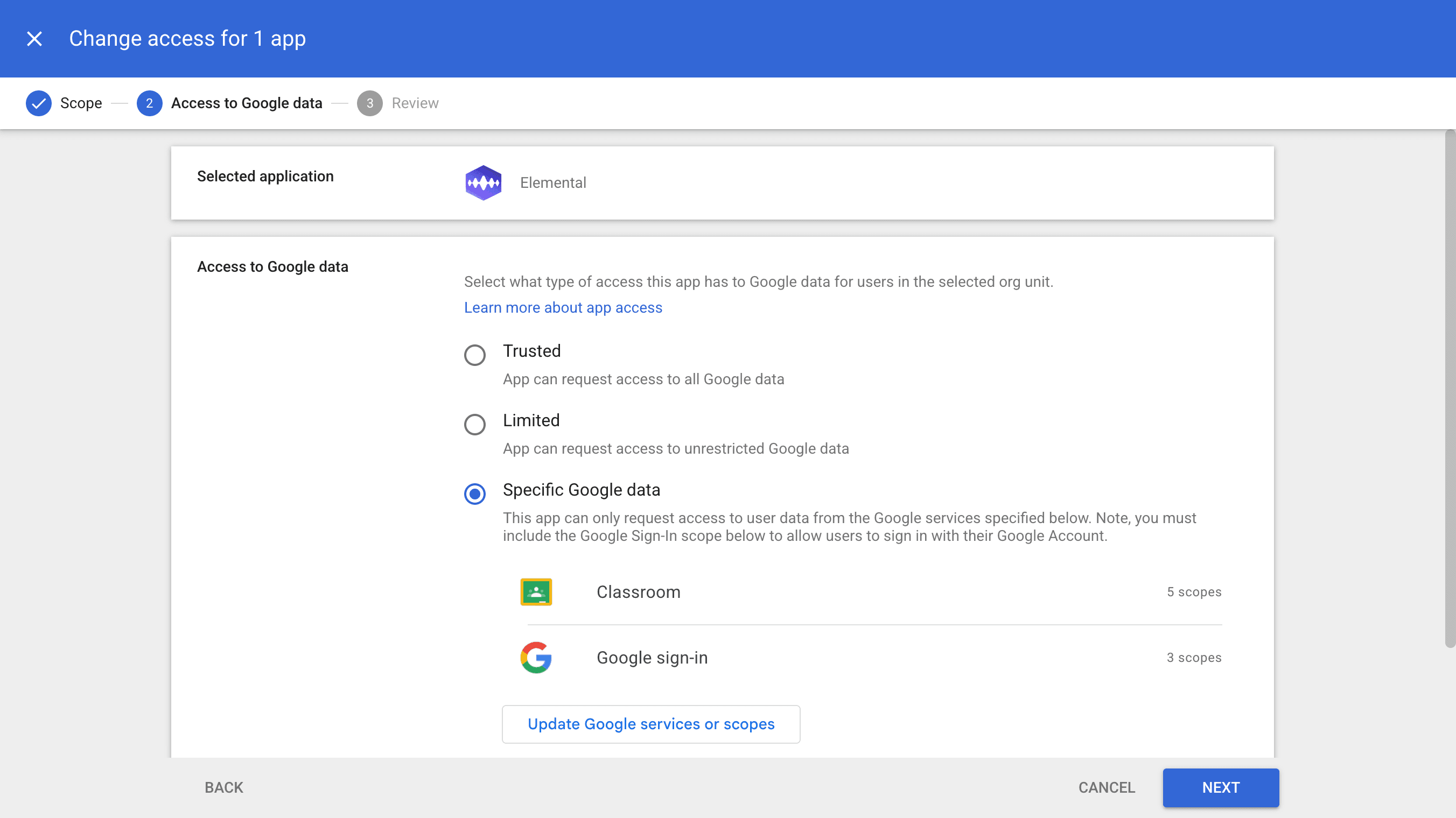The width and height of the screenshot is (1456, 818).
Task: Click 'App can request access to unrestricted Google data'
Action: (x=676, y=448)
